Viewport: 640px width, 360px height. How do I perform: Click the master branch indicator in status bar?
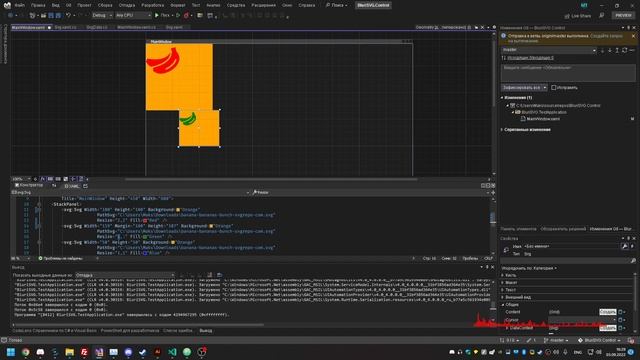[x=556, y=340]
